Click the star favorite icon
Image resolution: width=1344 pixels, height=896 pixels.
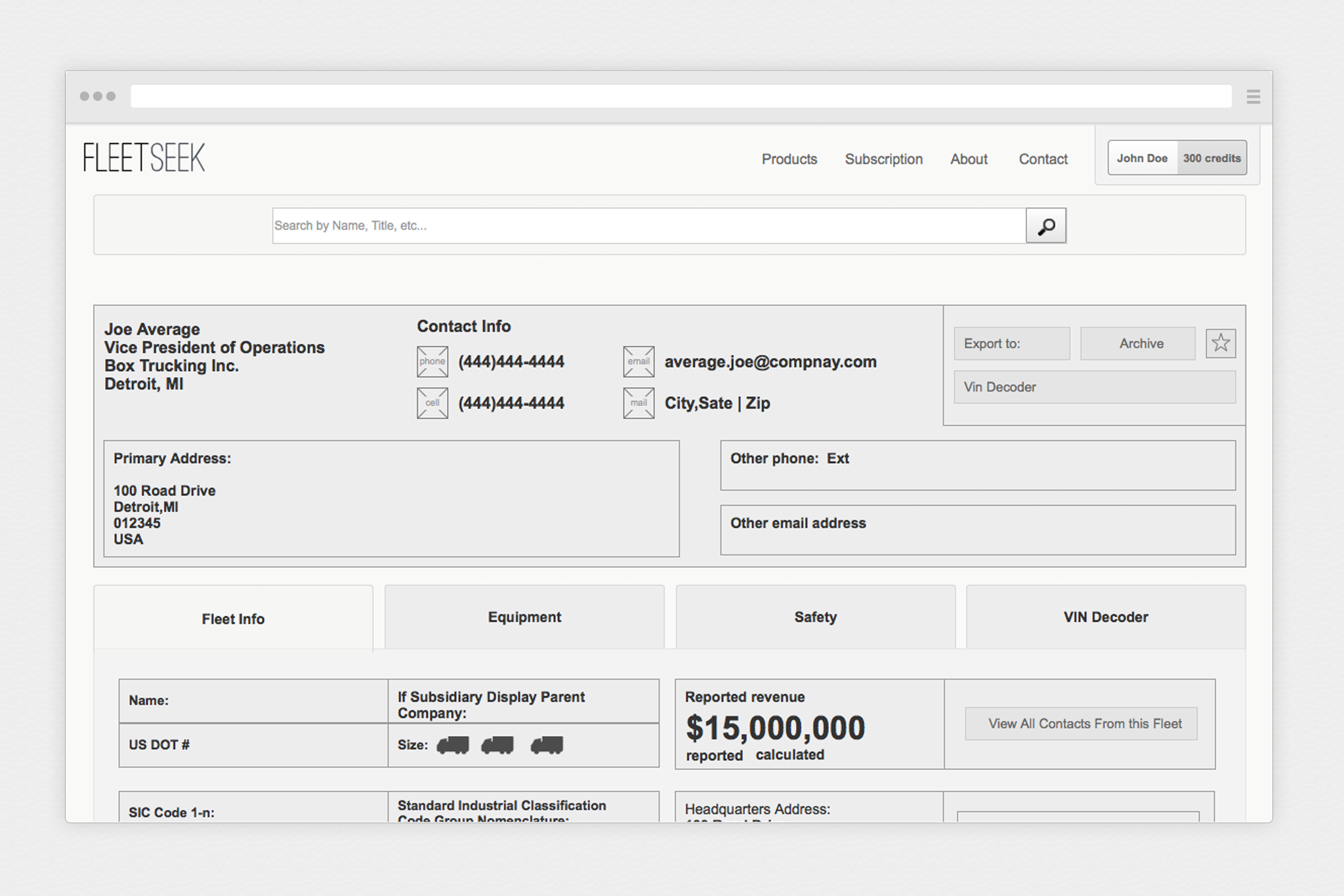click(1220, 343)
